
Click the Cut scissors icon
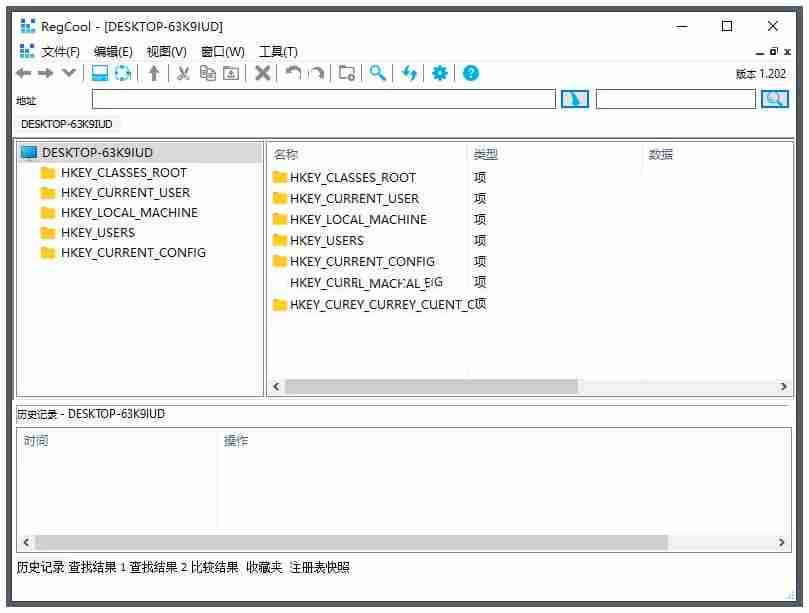[183, 73]
